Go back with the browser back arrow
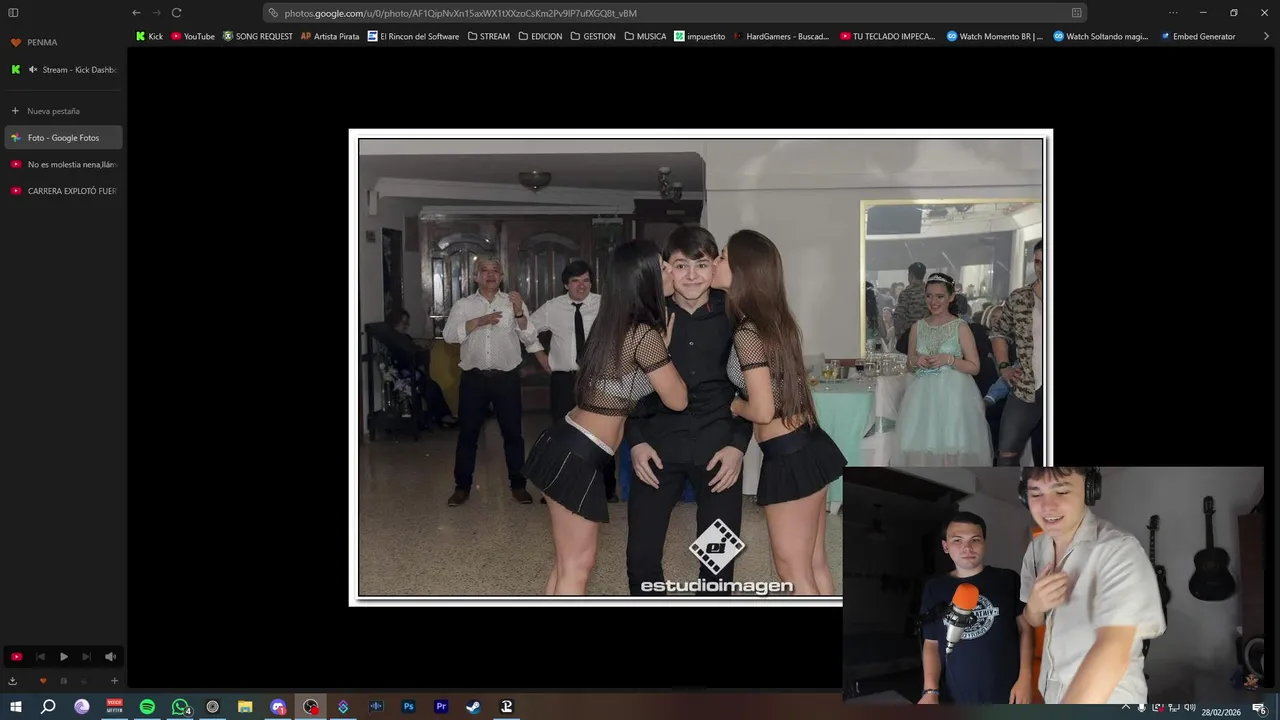1280x720 pixels. click(x=136, y=13)
